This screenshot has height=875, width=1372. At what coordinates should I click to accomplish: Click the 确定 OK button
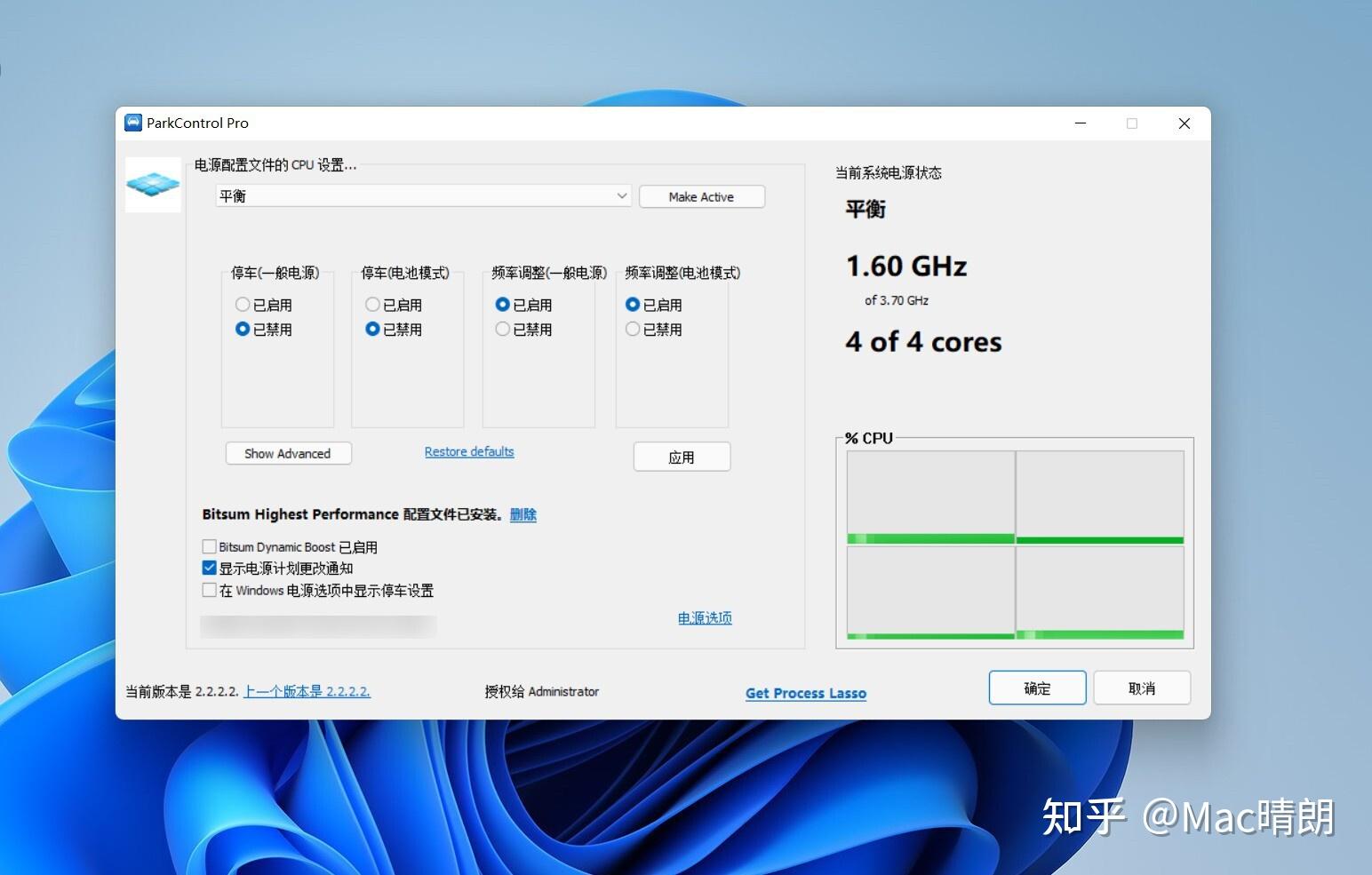1037,688
